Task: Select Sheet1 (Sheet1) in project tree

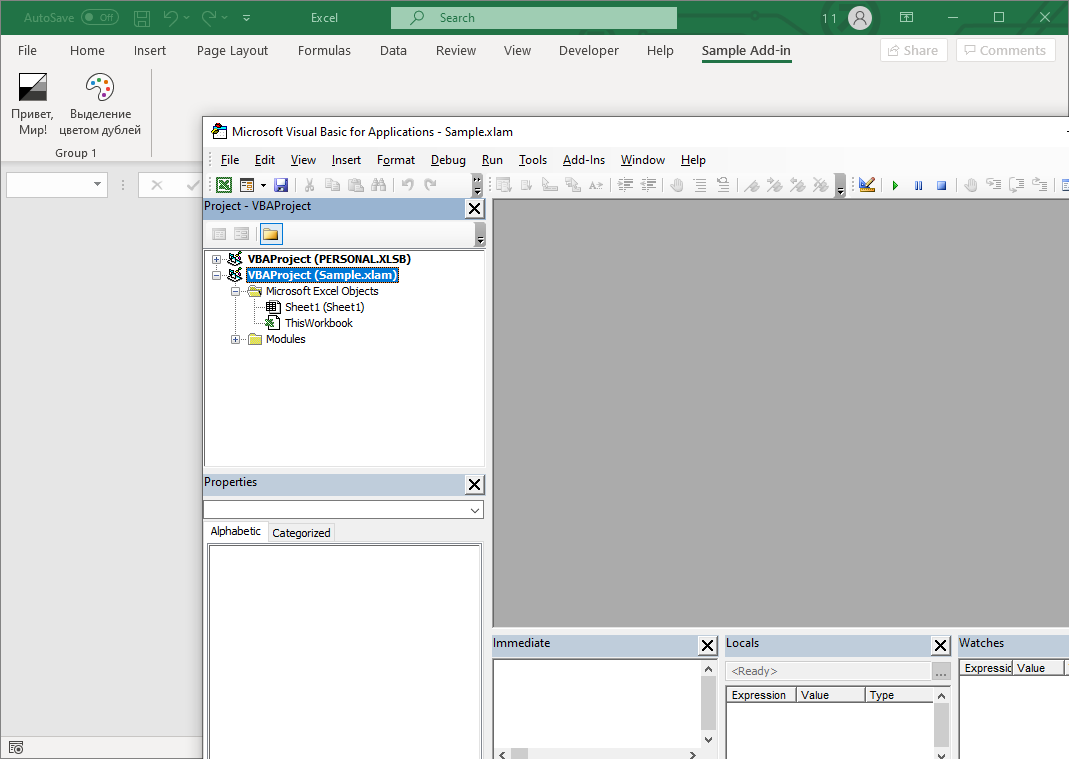Action: click(x=325, y=308)
